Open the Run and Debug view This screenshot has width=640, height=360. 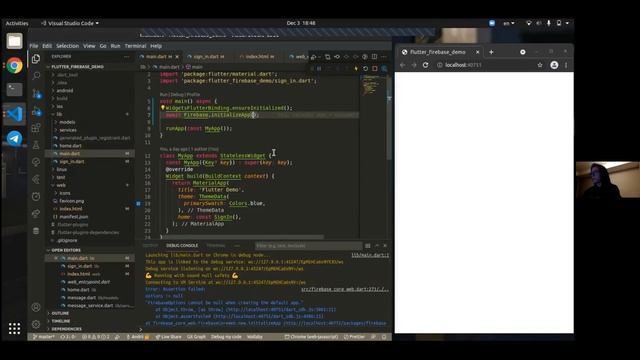click(x=36, y=111)
